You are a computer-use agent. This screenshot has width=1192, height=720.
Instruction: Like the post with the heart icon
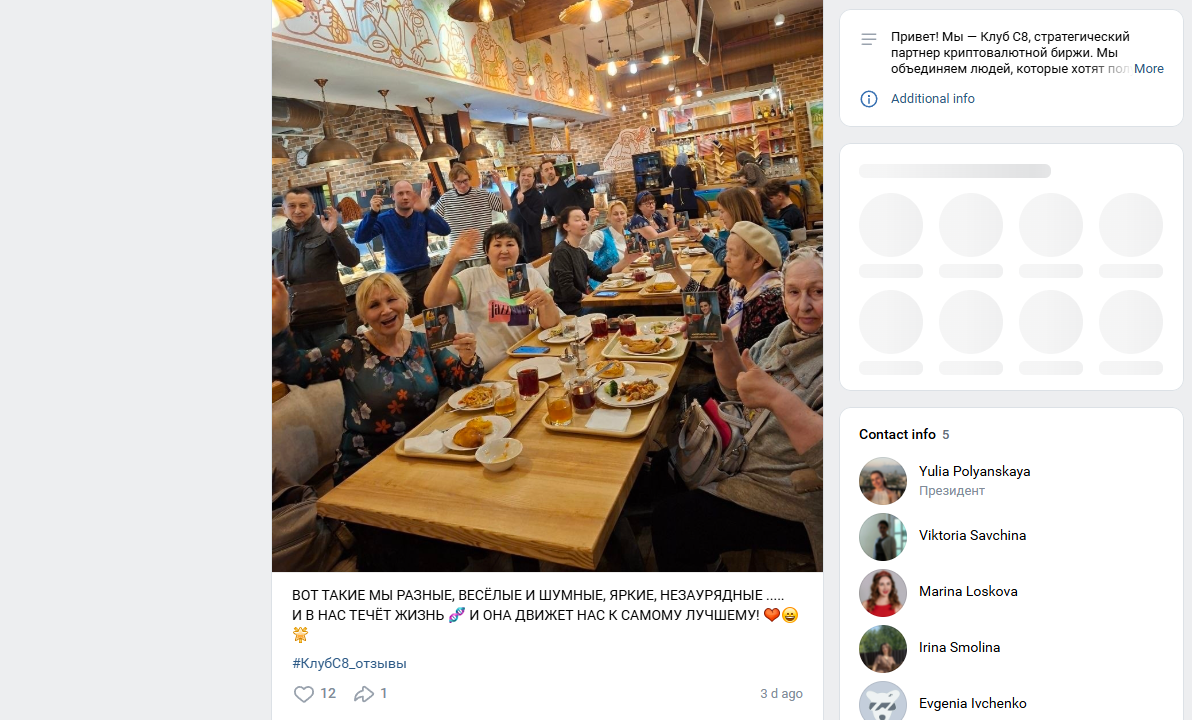[x=303, y=693]
